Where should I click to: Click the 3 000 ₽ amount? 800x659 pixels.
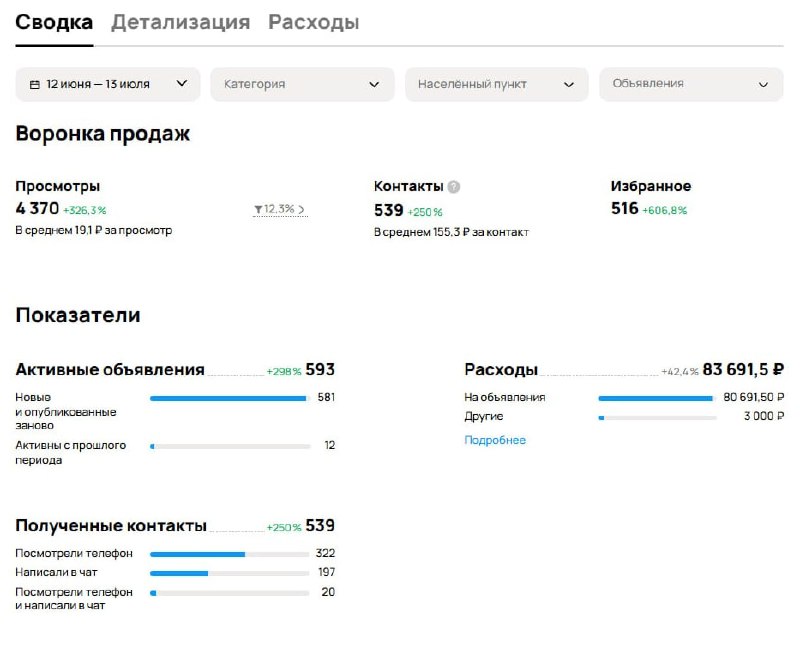pos(764,416)
